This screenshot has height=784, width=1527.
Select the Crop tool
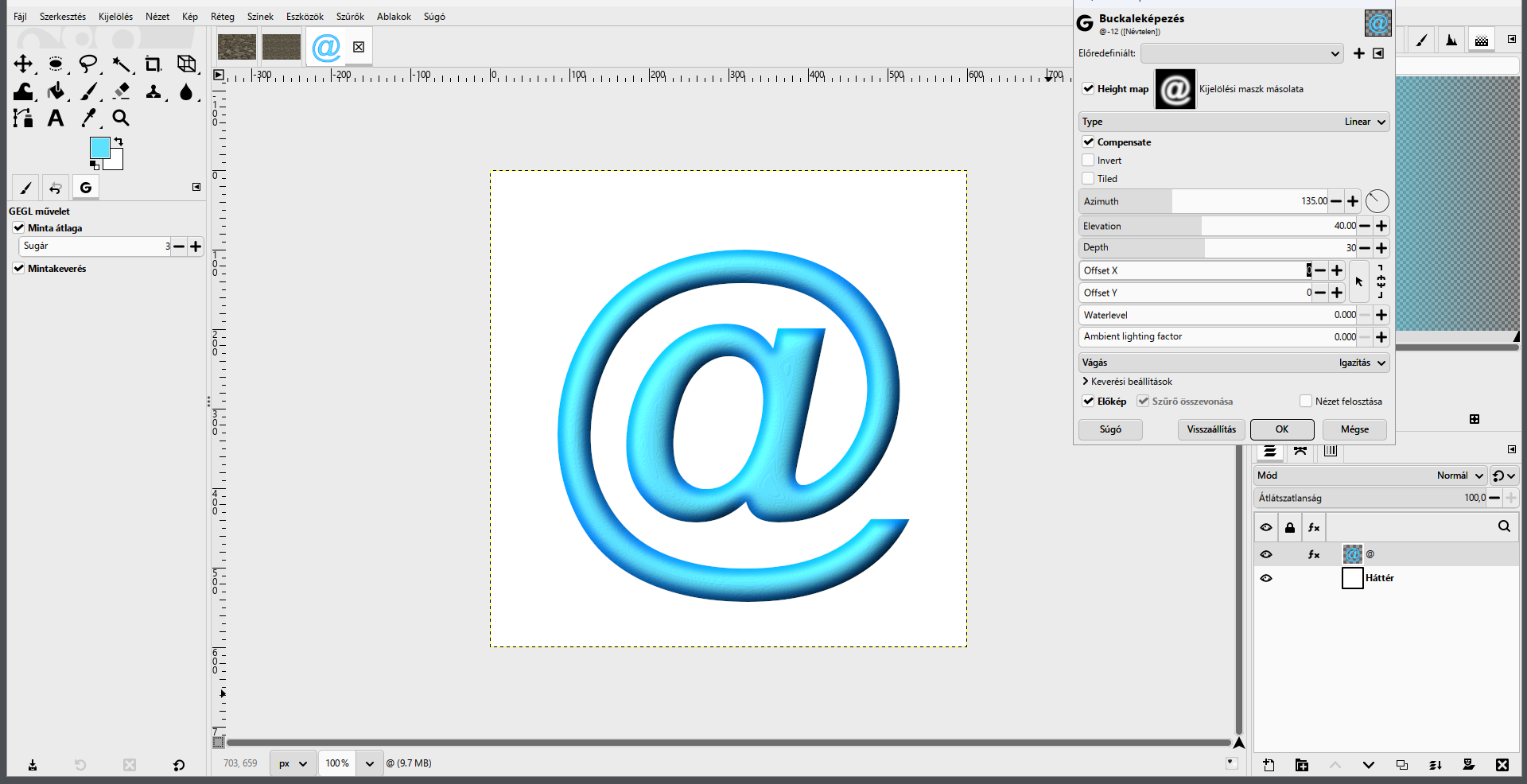pyautogui.click(x=153, y=64)
